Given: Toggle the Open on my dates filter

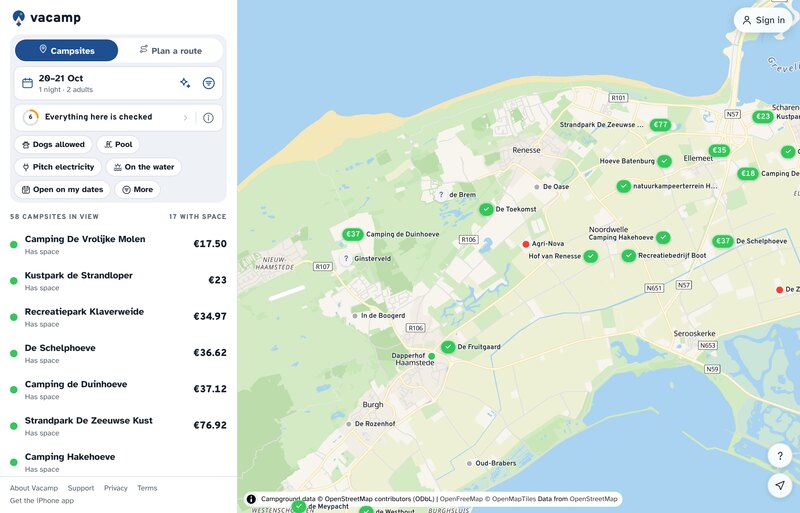Looking at the screenshot, I should [x=62, y=189].
